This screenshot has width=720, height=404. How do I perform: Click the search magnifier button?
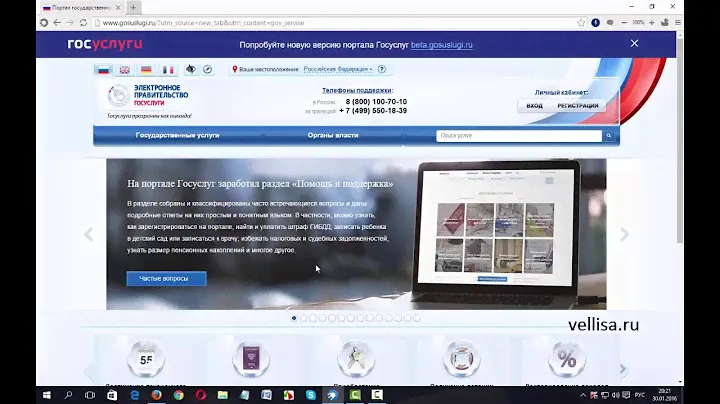609,135
